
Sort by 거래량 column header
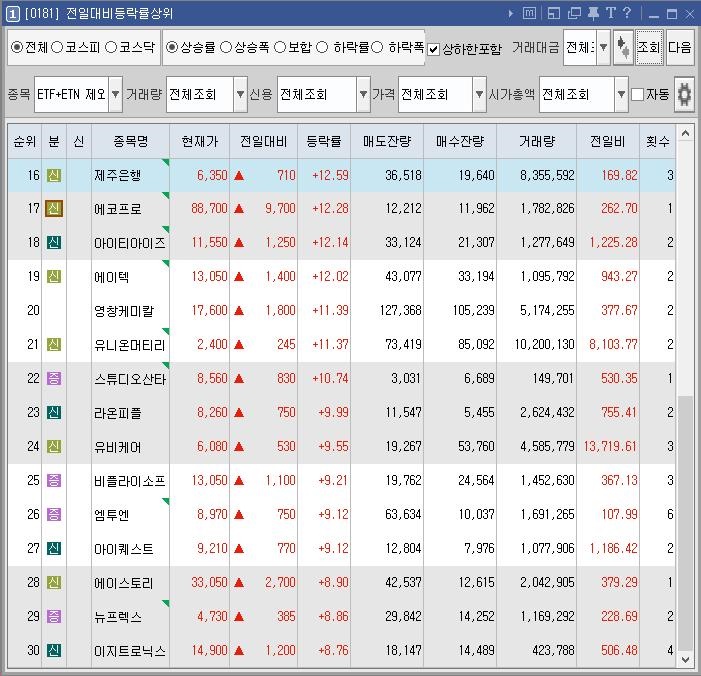[536, 141]
